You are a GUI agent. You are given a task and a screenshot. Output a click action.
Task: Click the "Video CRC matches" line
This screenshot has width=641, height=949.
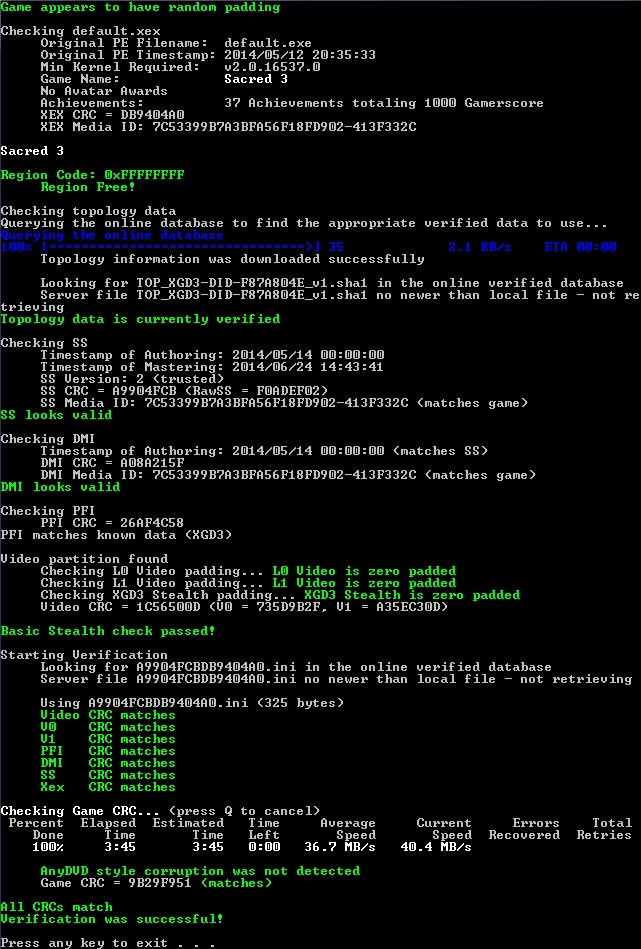pos(108,715)
